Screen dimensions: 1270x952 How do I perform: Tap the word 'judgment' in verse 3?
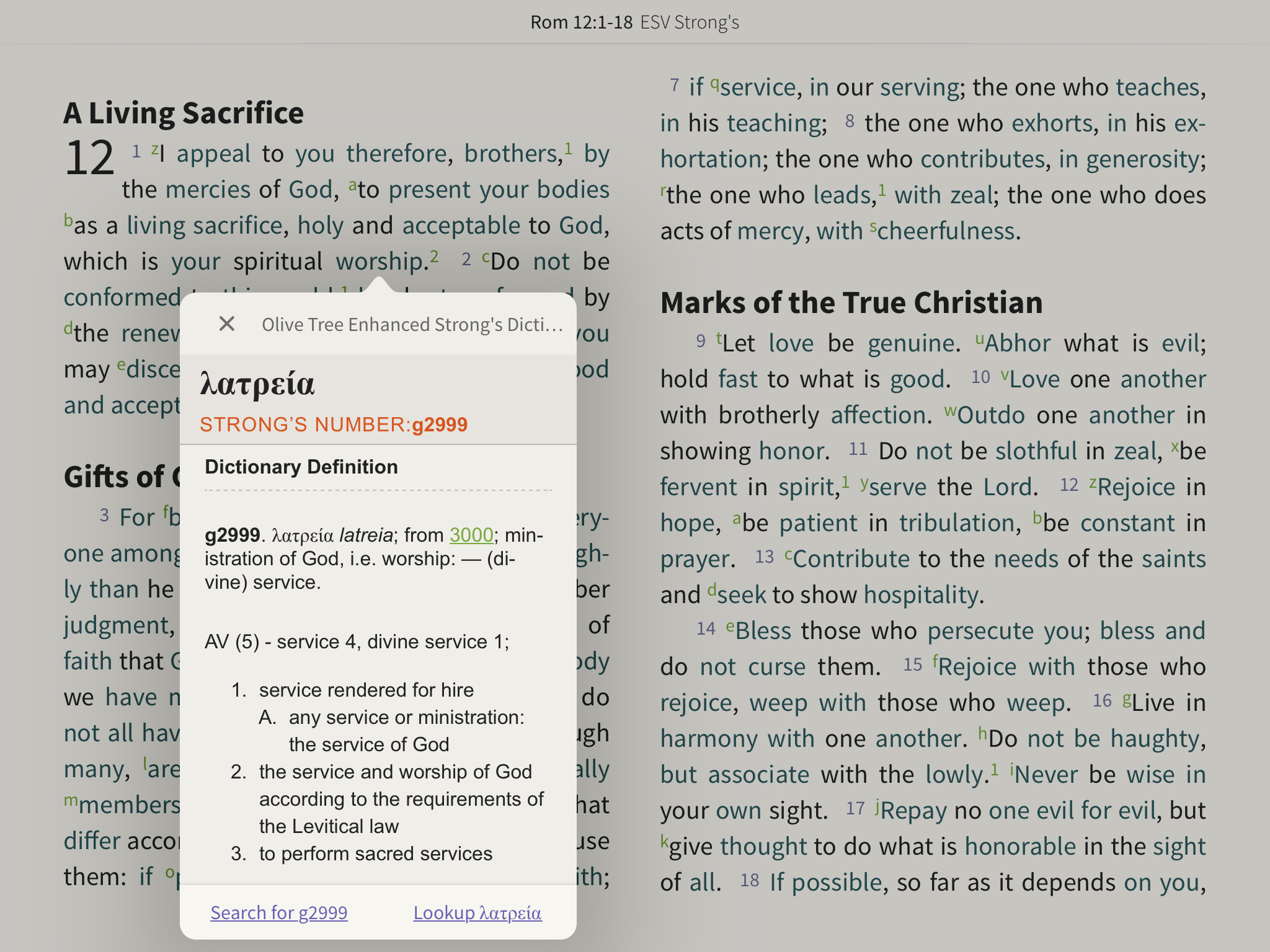(x=117, y=625)
